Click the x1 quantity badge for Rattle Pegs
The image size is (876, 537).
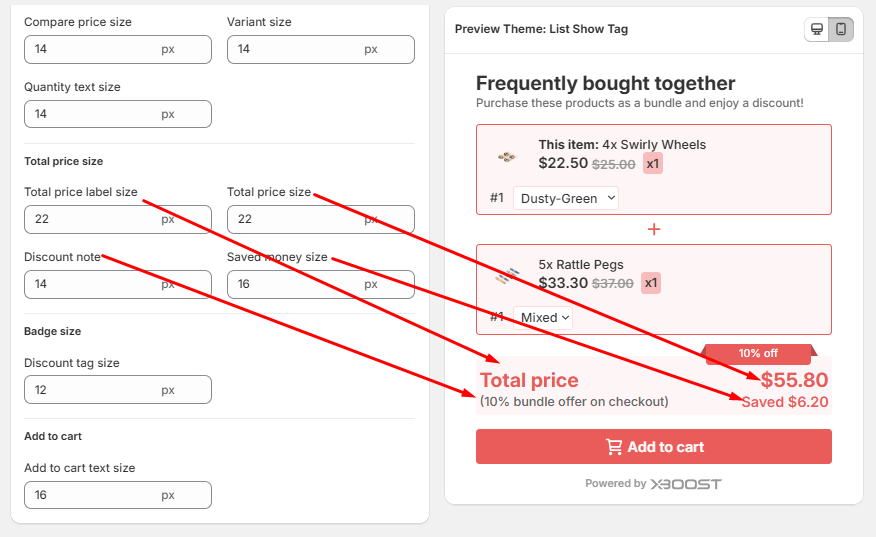coord(651,283)
